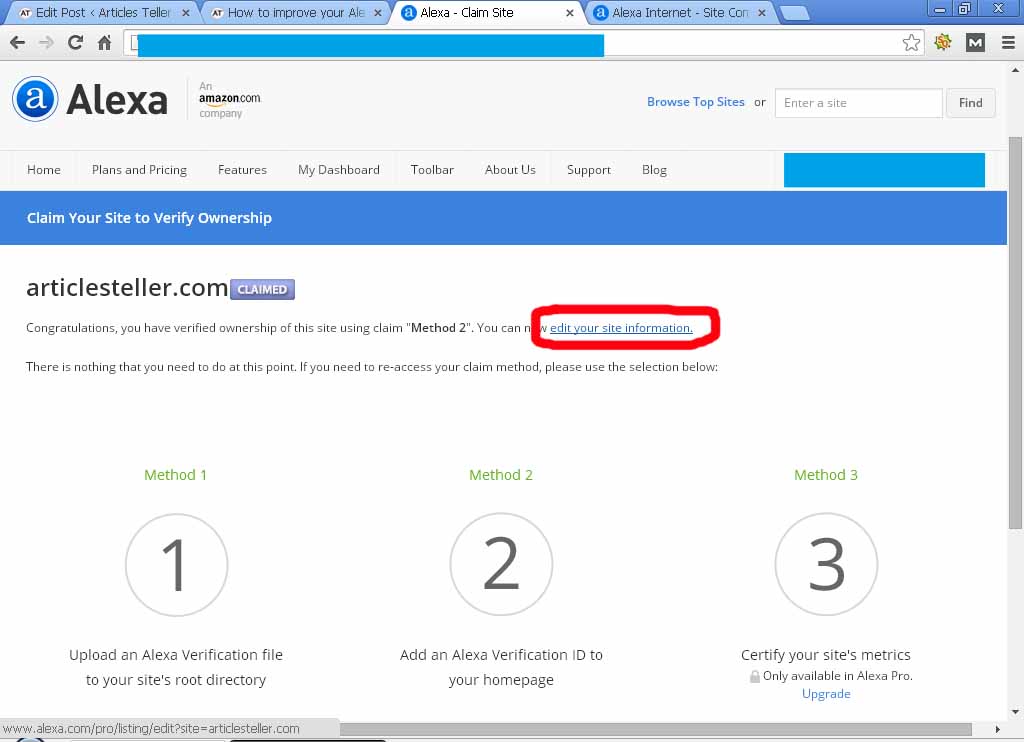
Task: Close the Edit Post Articles Teller tab
Action: coord(186,12)
